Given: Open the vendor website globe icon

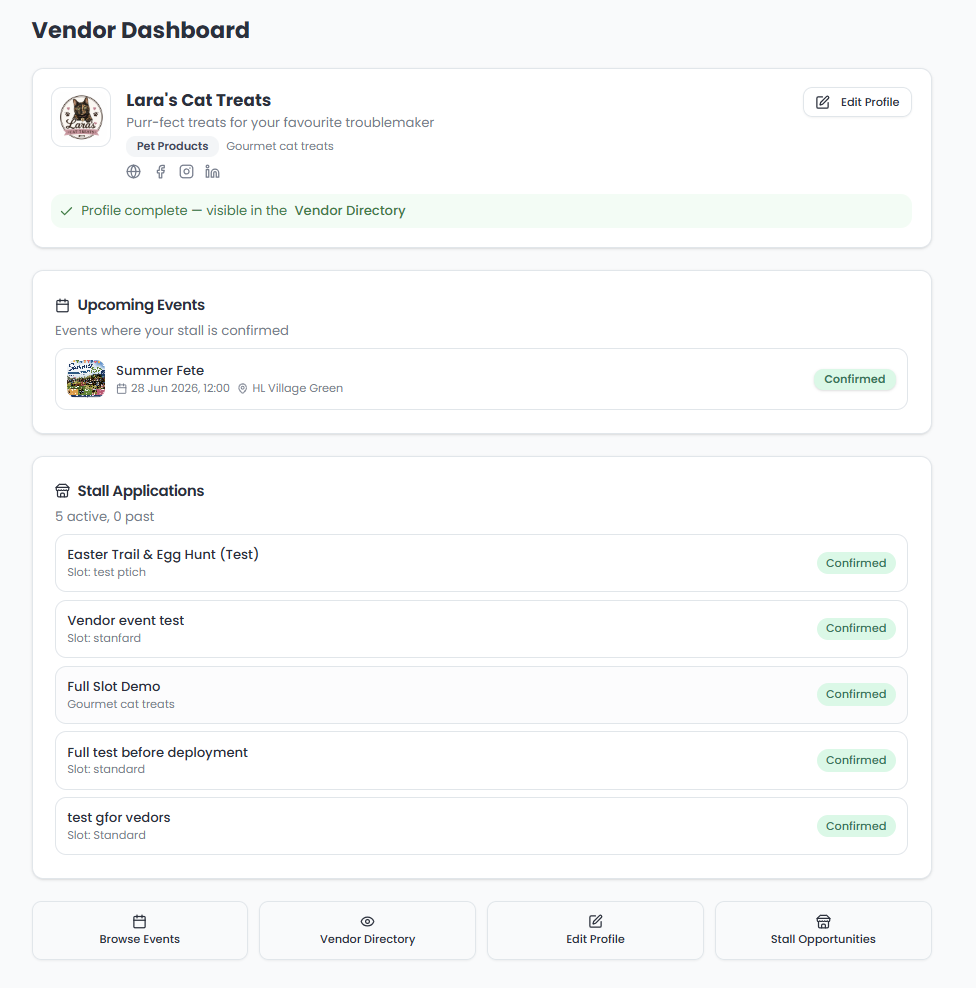Looking at the screenshot, I should click(134, 171).
